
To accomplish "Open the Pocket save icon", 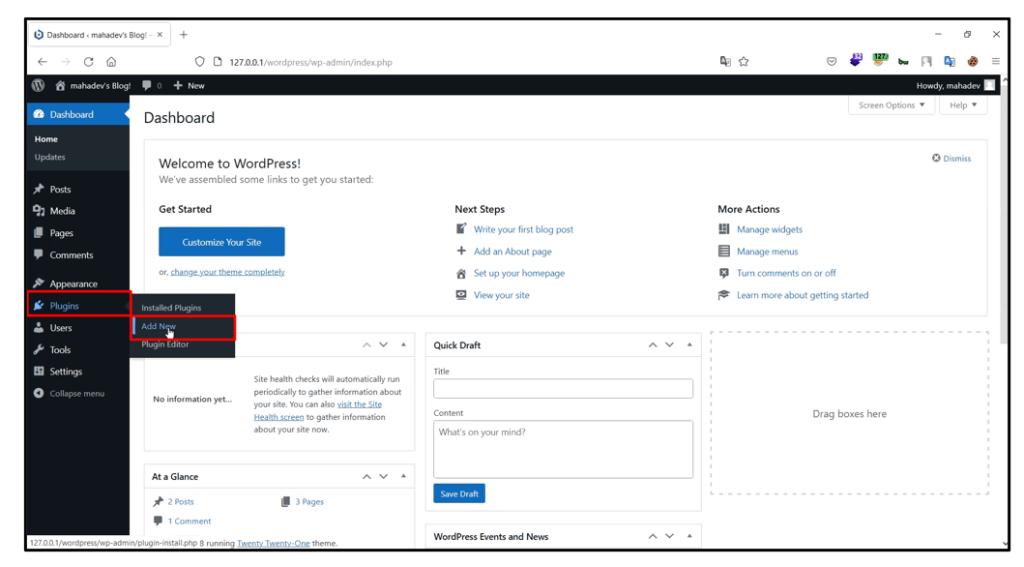I will tap(831, 61).
